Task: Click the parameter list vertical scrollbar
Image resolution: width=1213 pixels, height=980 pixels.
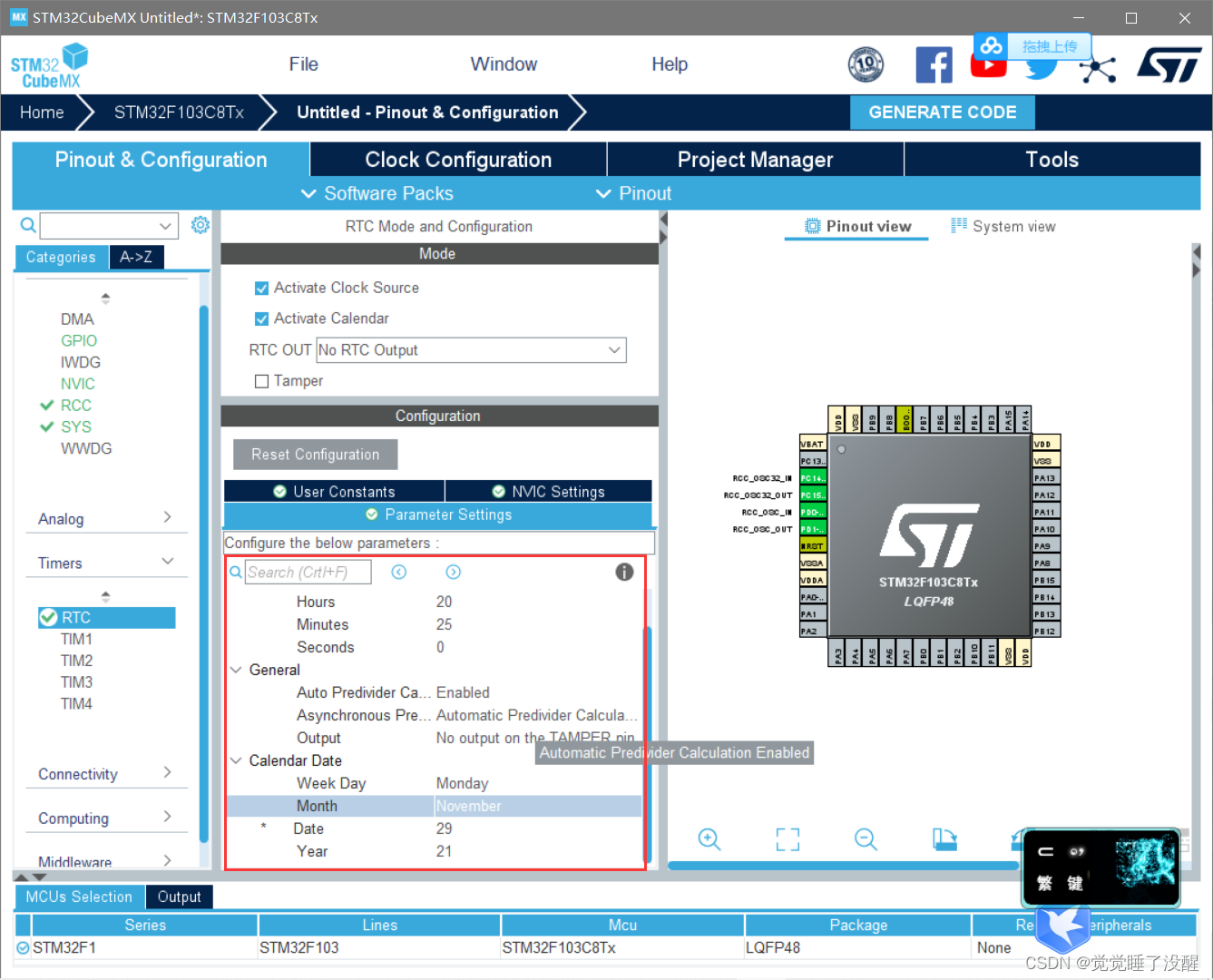Action: pyautogui.click(x=648, y=744)
